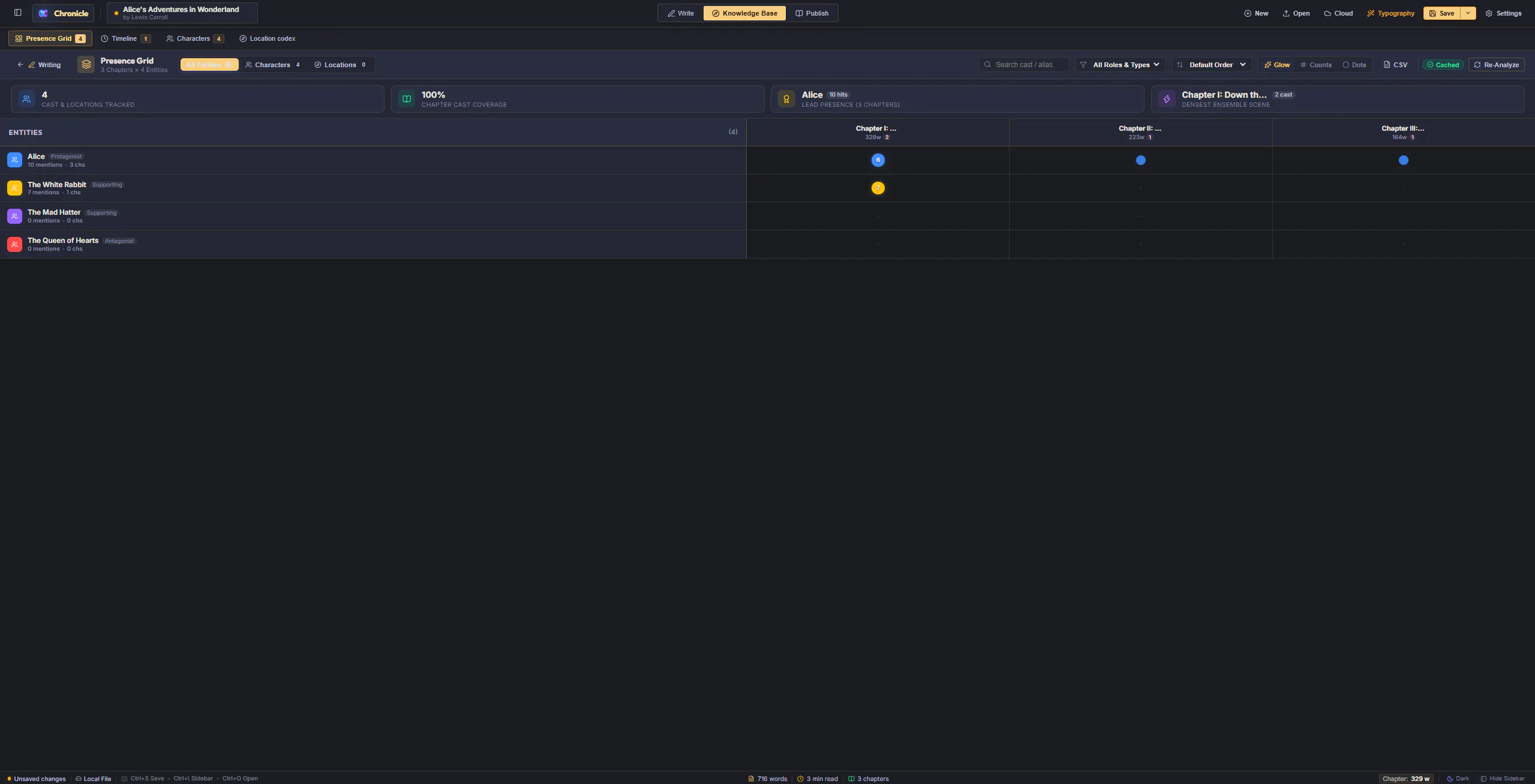The image size is (1535, 784).
Task: Expand the Save options arrow
Action: click(x=1468, y=13)
